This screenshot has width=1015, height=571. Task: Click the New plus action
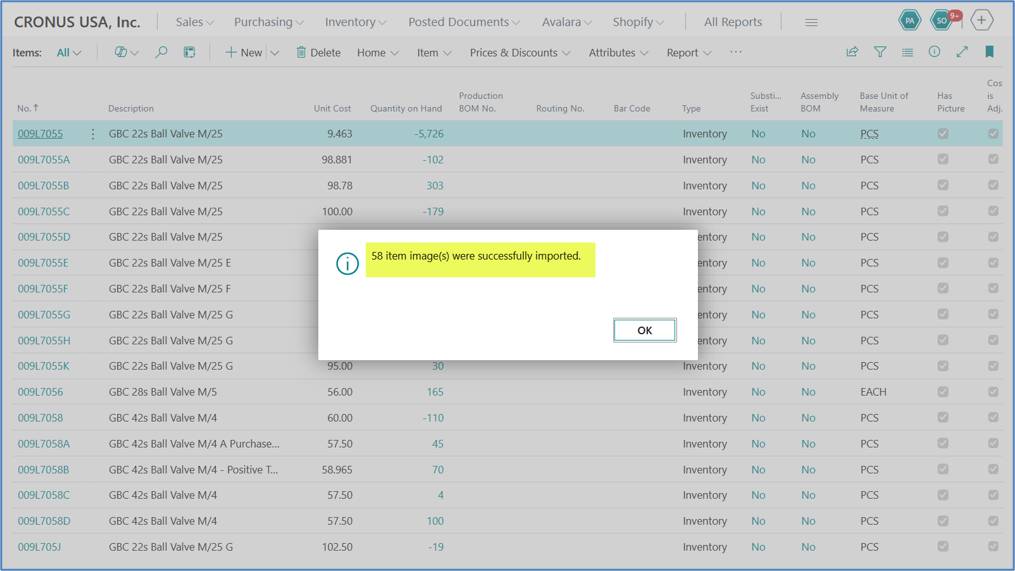[243, 52]
